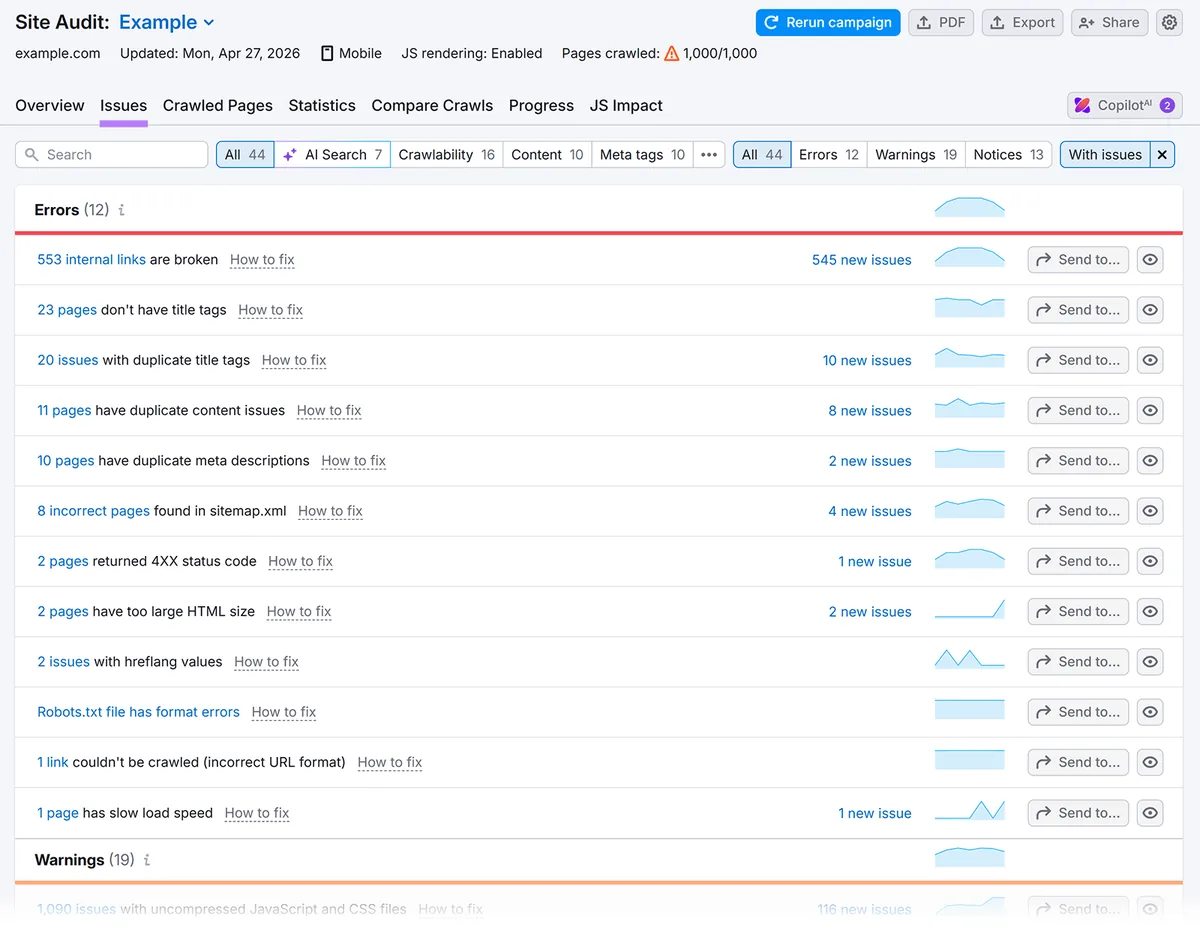The width and height of the screenshot is (1200, 928).
Task: Hide the missing title tags issue
Action: point(1150,310)
